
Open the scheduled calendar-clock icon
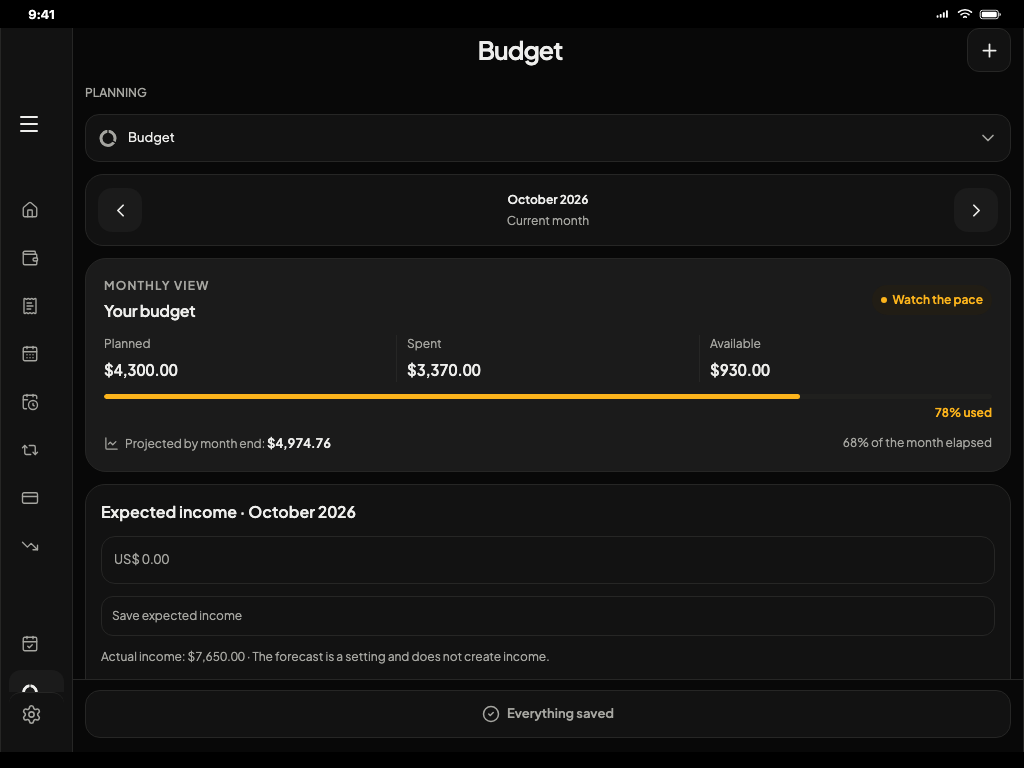coord(30,402)
